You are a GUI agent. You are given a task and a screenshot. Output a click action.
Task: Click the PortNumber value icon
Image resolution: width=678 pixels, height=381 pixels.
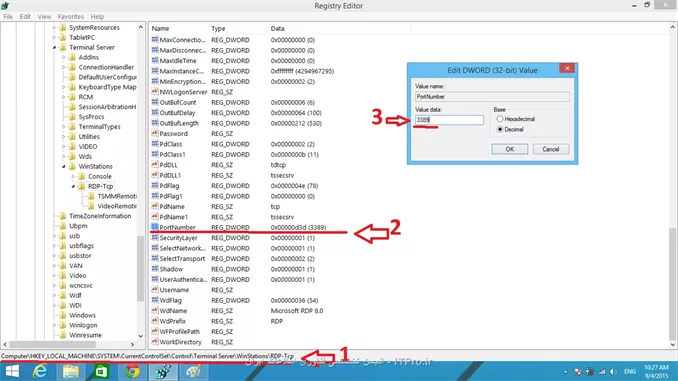pyautogui.click(x=155, y=227)
